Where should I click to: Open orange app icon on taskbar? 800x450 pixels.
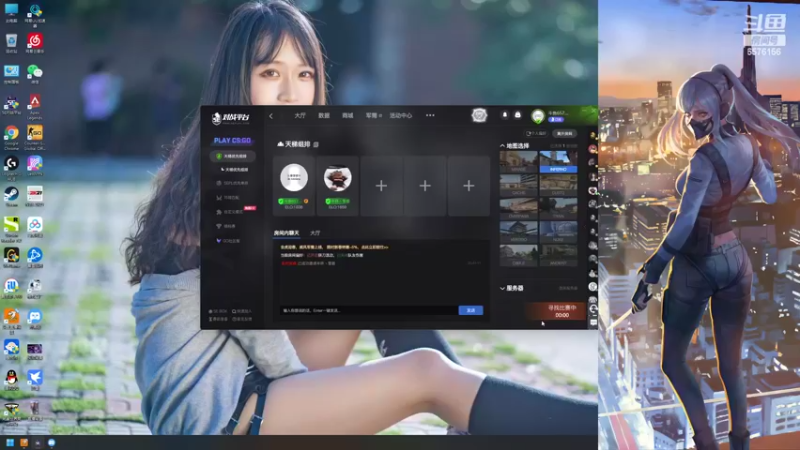click(23, 443)
